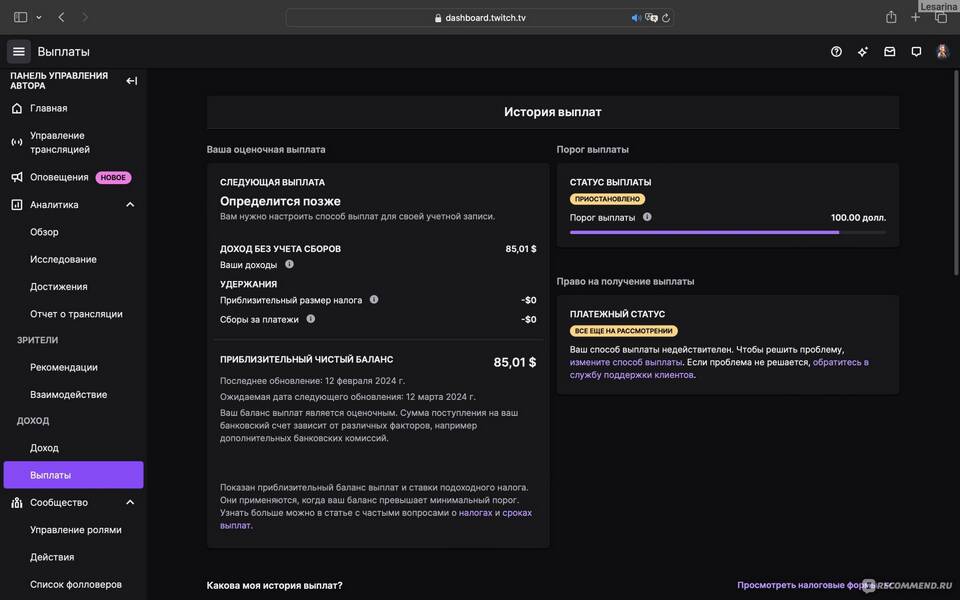This screenshot has width=960, height=600.
Task: Click the sparkle icon in top bar
Action: (863, 52)
